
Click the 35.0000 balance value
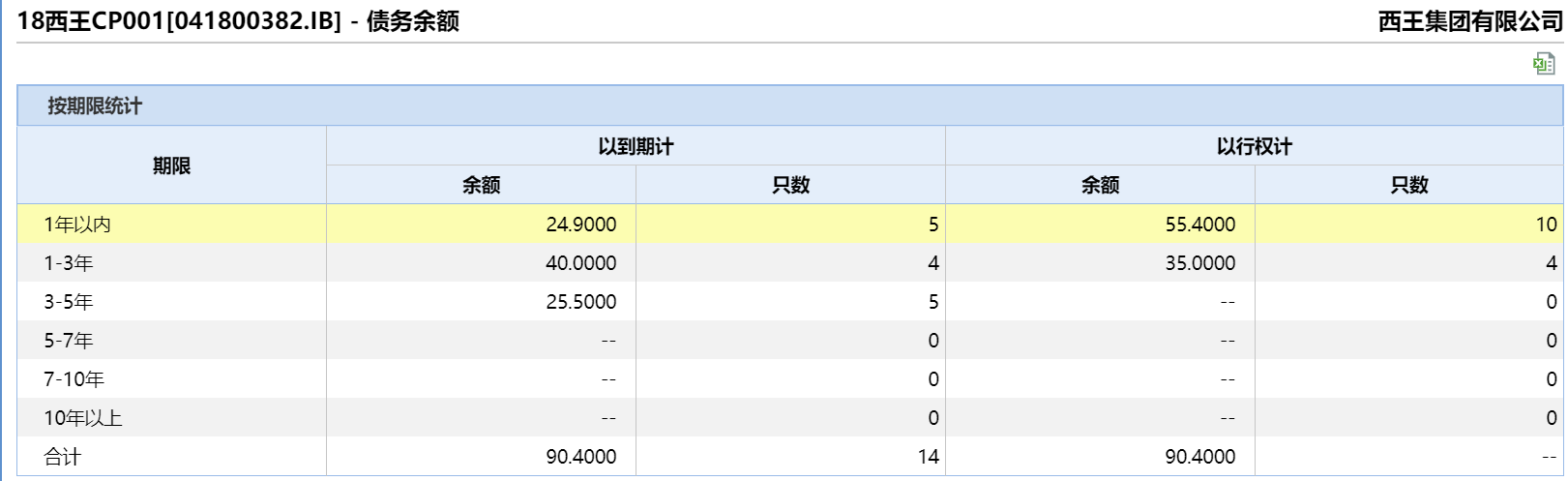coord(1200,263)
